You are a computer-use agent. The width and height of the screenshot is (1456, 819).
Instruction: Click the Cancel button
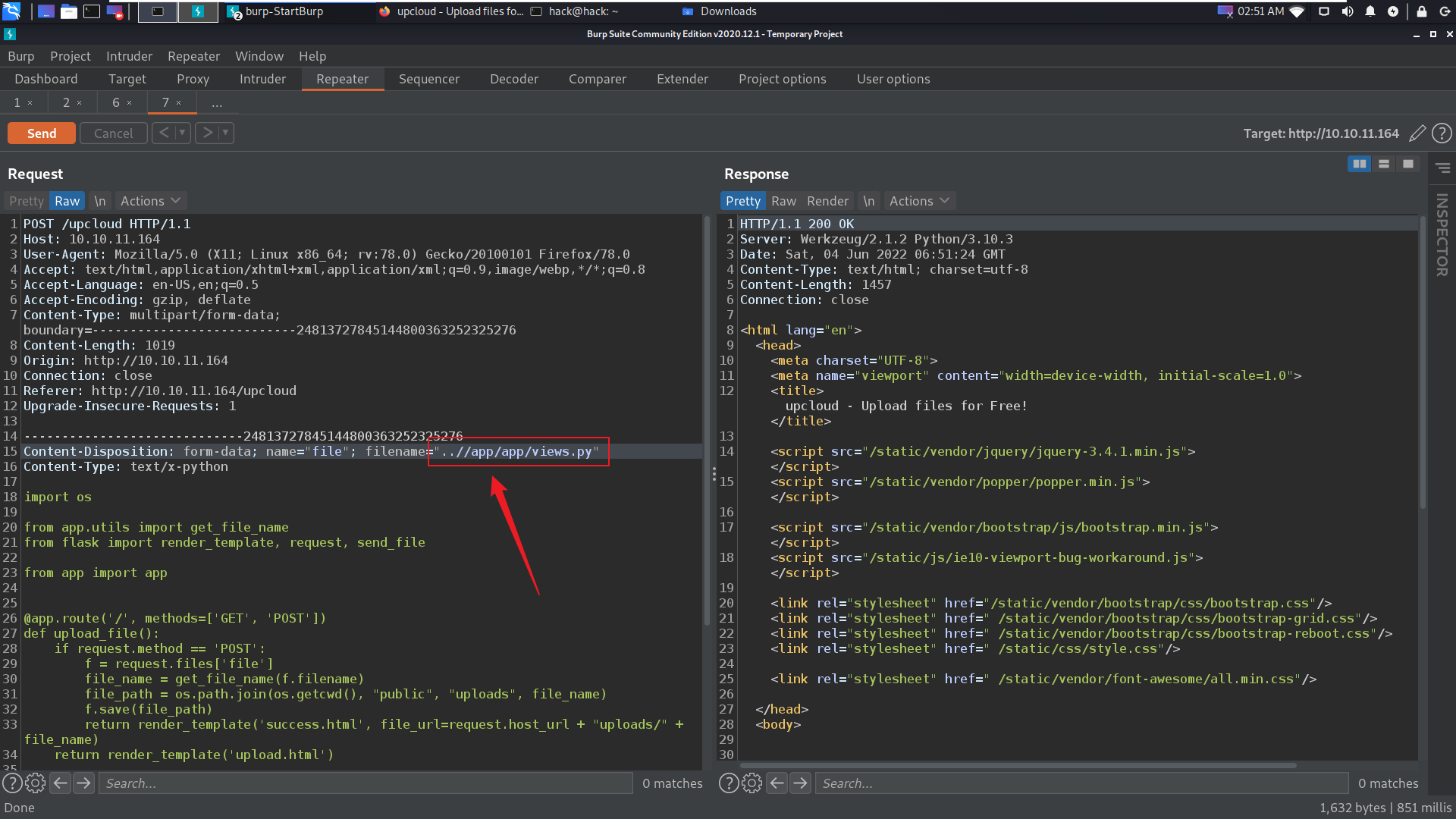pyautogui.click(x=113, y=133)
